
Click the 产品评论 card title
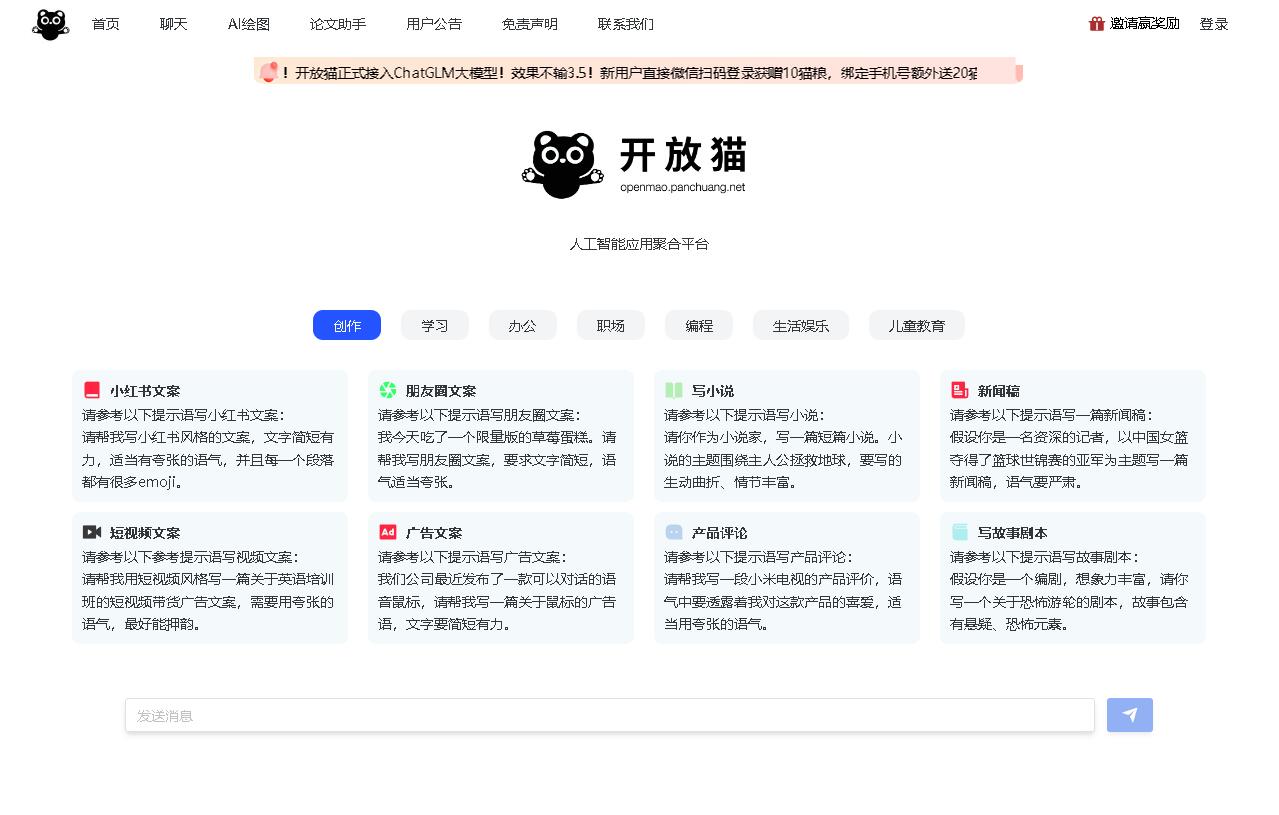point(720,533)
